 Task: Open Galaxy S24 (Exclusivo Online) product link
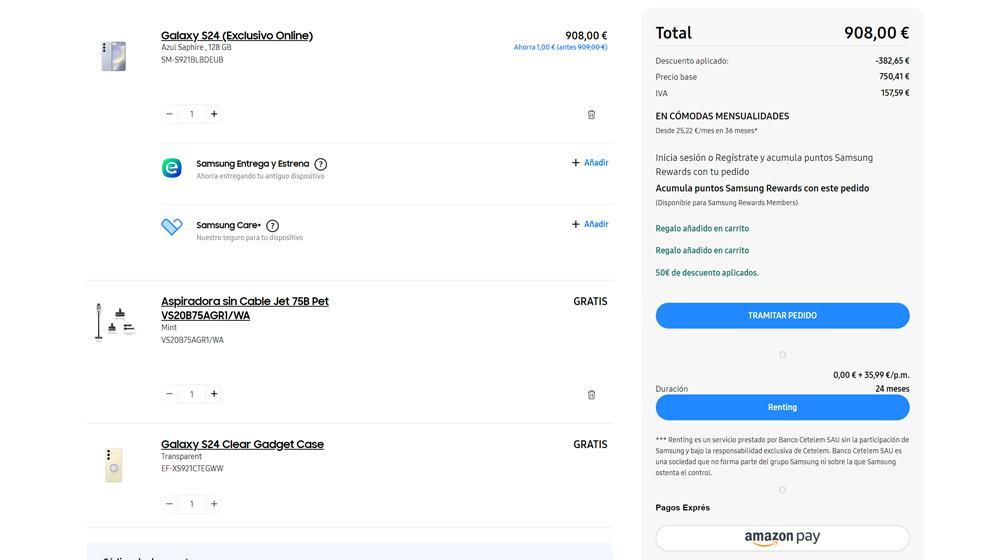237,36
